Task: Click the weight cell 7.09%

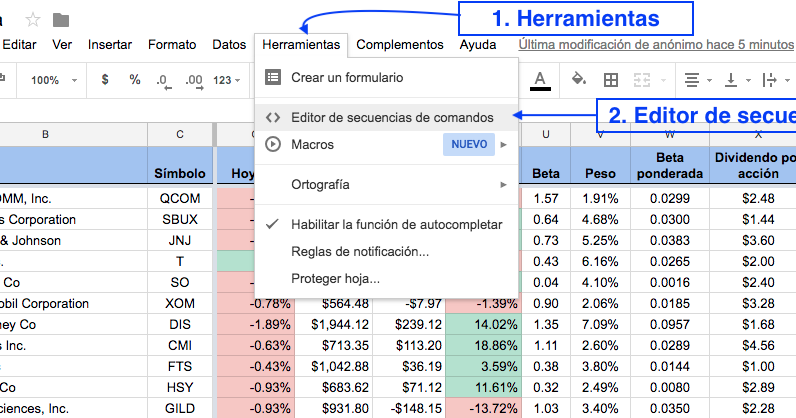Action: 600,324
